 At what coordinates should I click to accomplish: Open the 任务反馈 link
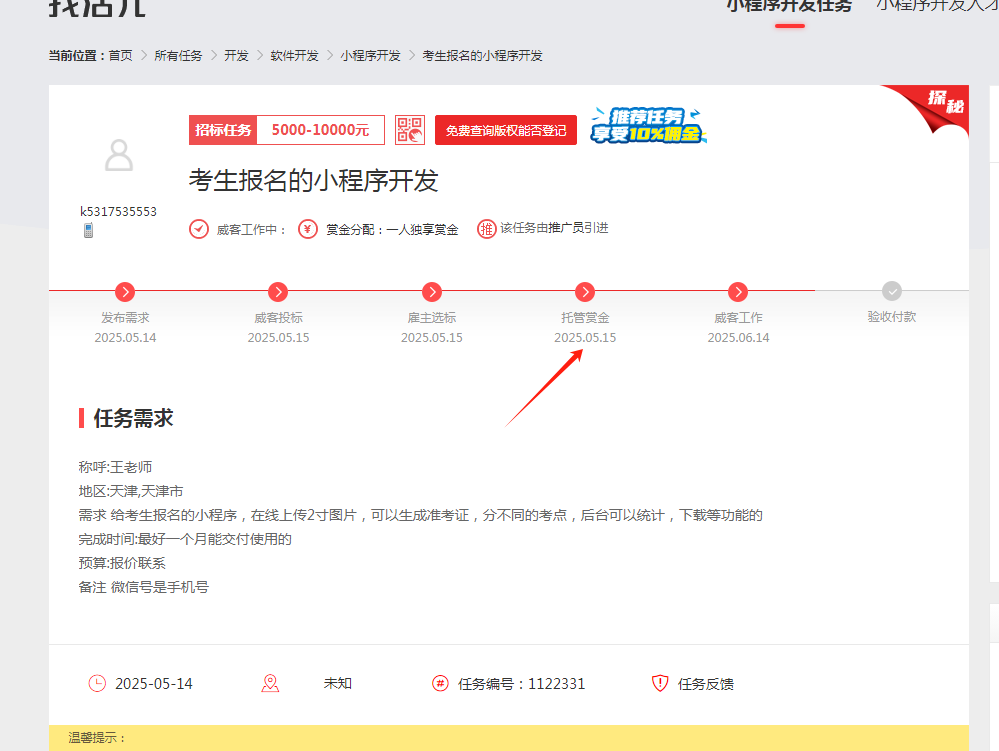708,683
